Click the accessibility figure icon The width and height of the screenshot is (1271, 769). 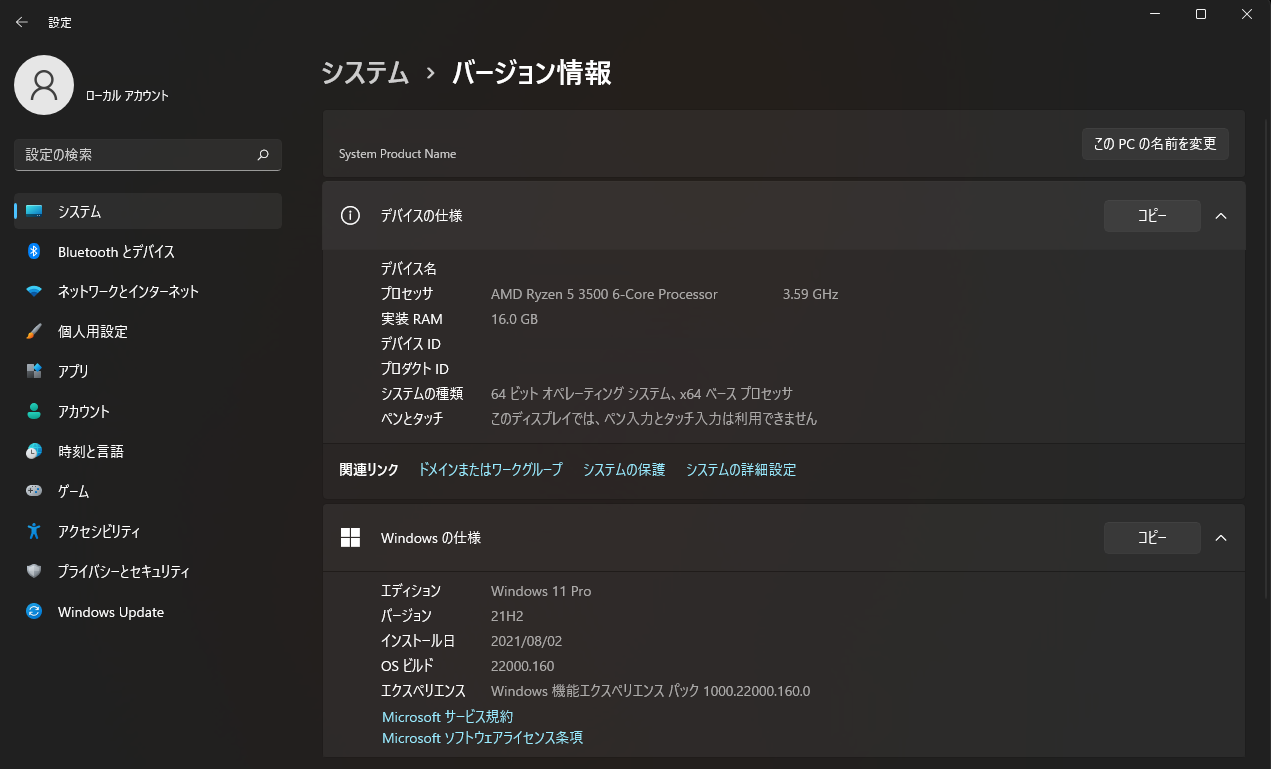(x=34, y=531)
